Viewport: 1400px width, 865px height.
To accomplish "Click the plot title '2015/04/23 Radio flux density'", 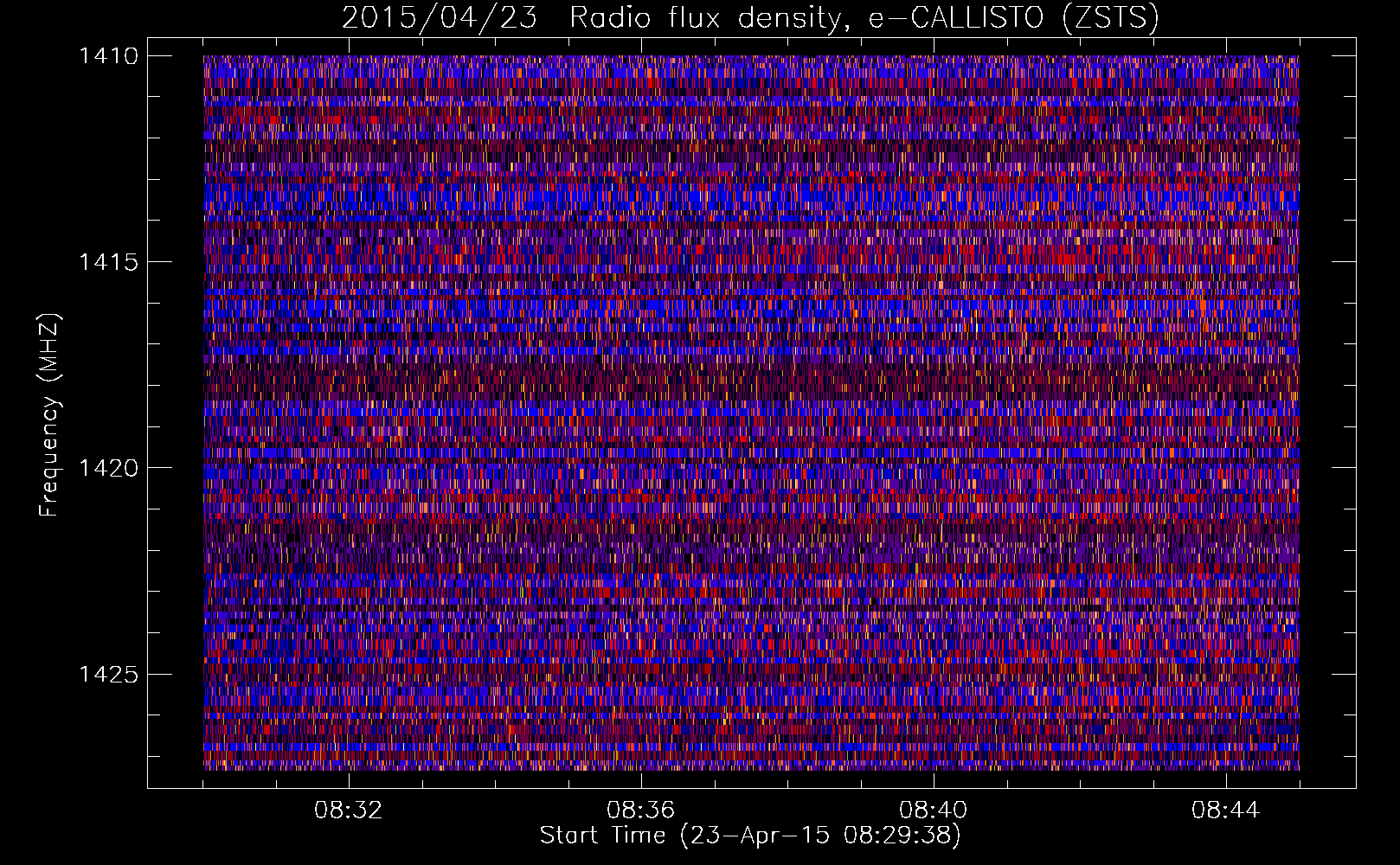I will 591,18.
